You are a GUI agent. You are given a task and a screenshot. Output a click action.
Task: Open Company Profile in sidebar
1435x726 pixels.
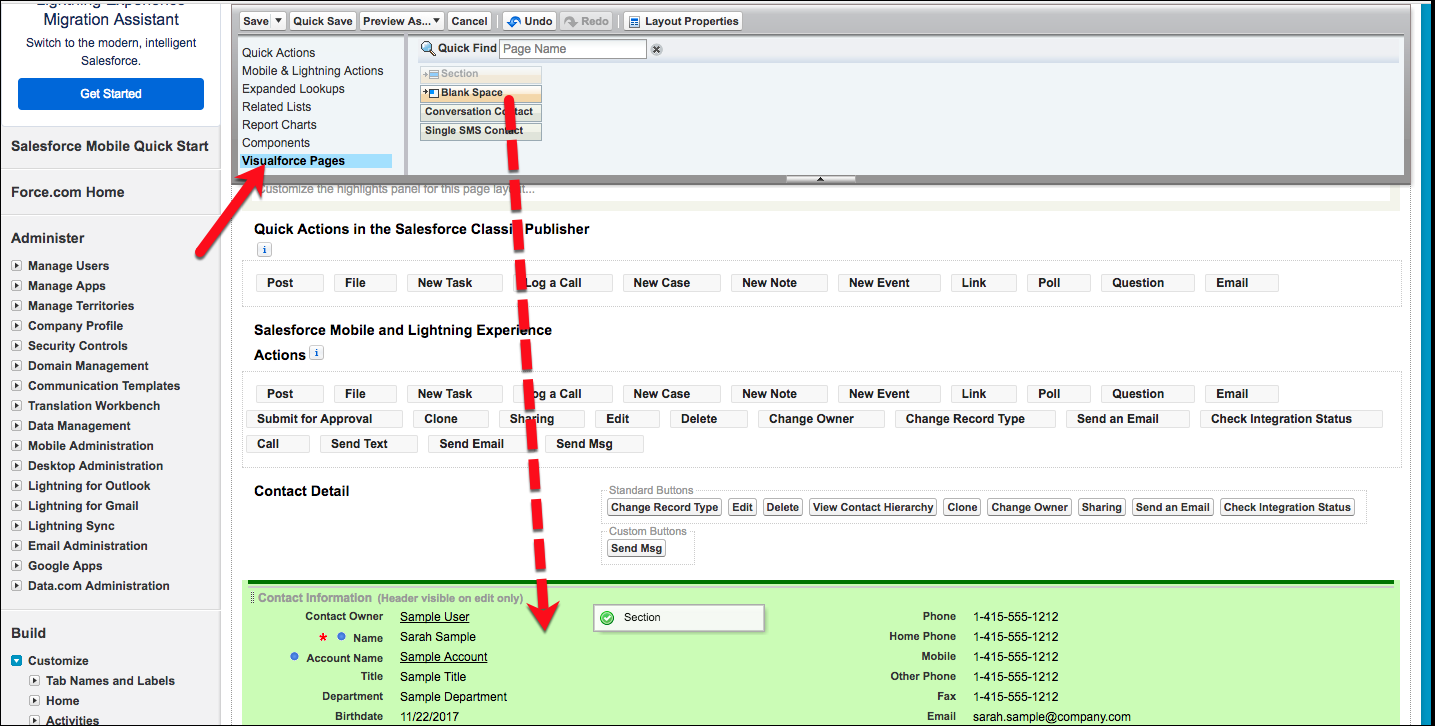(75, 326)
